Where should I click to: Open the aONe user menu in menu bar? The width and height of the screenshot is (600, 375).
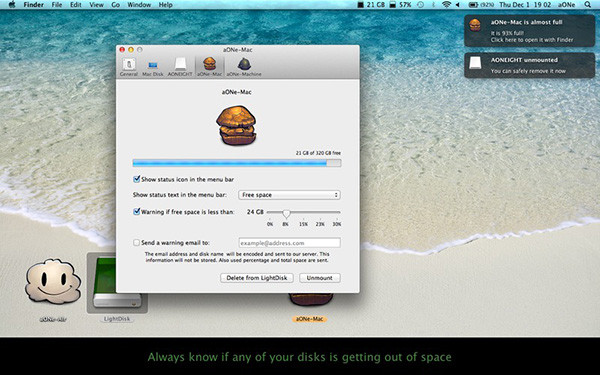click(x=566, y=5)
